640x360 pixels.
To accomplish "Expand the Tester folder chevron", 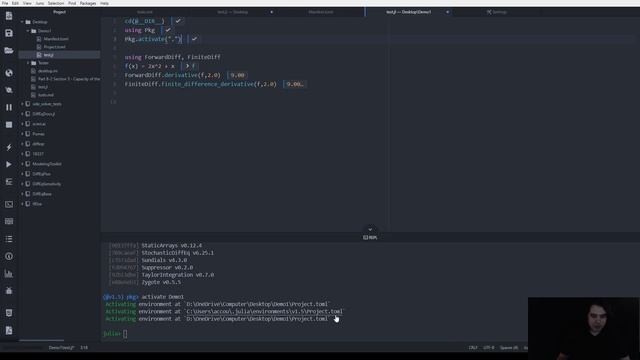I will coord(28,63).
